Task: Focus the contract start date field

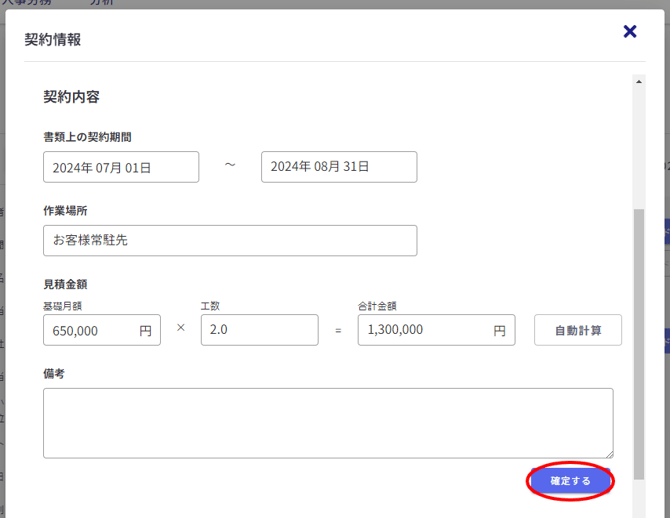Action: 121,167
